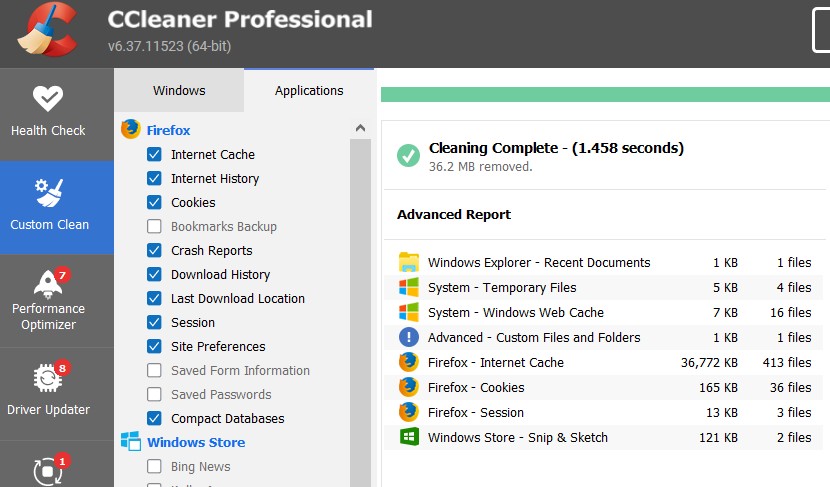Click the Windows Store section heading

(x=196, y=442)
